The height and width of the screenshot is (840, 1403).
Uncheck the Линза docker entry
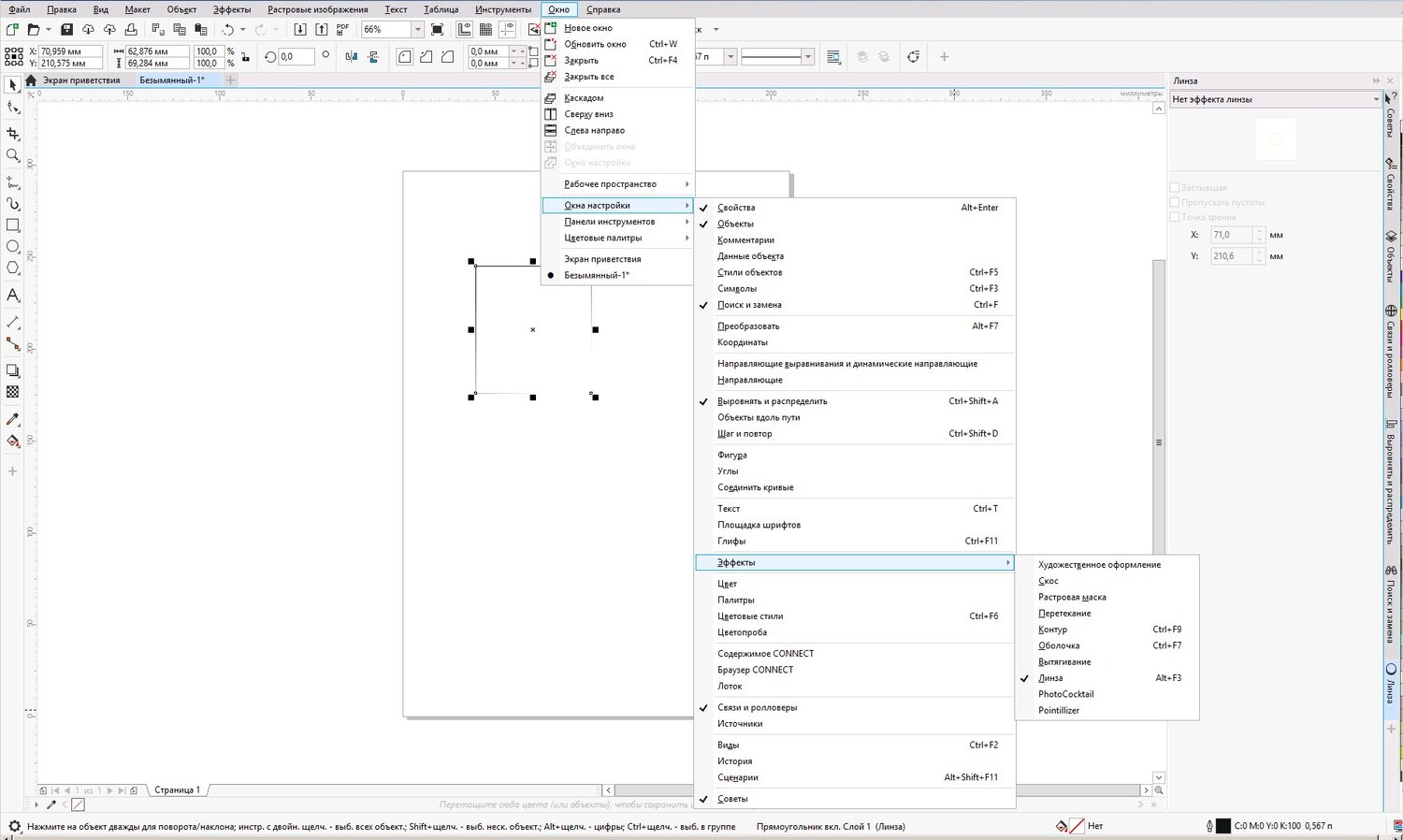1050,678
